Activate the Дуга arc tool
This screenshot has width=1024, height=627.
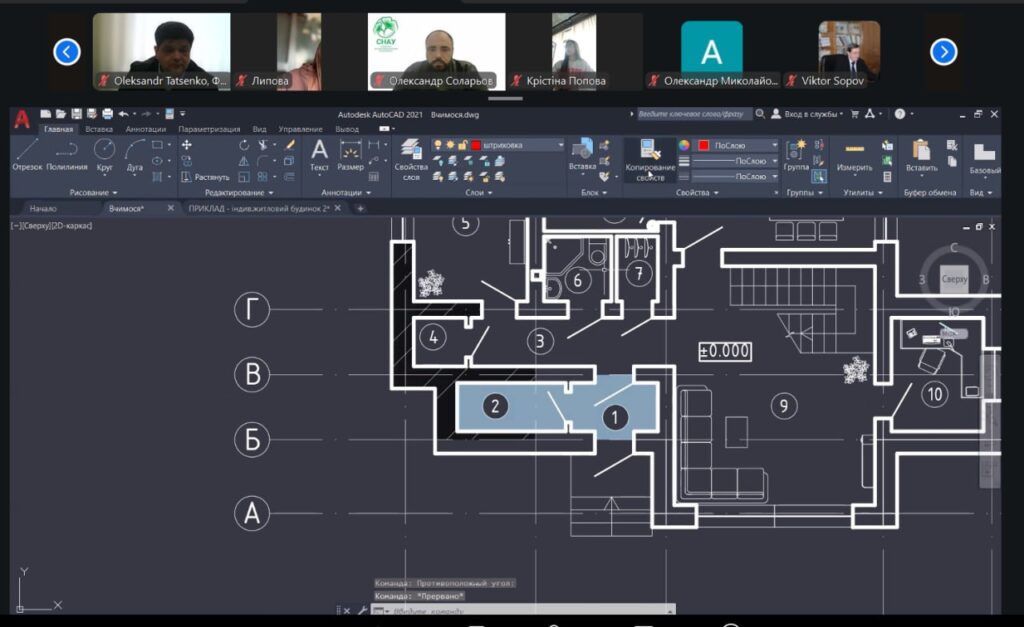click(x=135, y=154)
